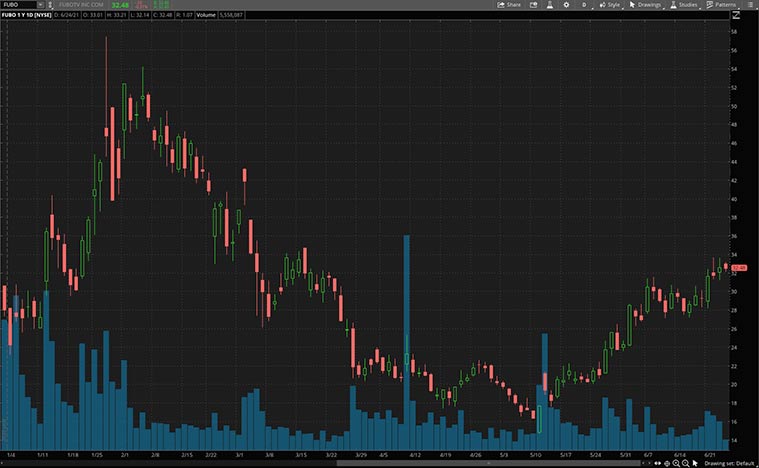759x468 pixels.
Task: Click the chart settings gear icon
Action: [567, 5]
